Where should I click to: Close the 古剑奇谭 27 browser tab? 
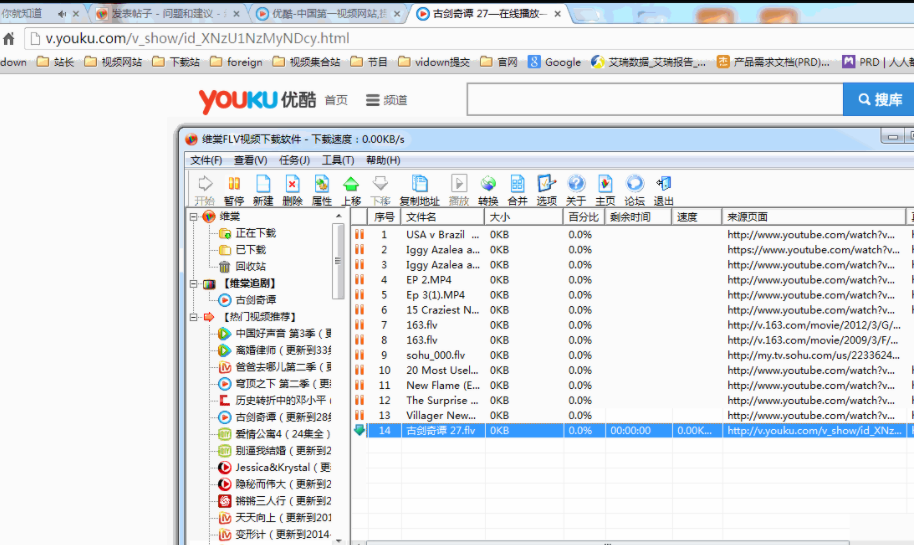click(x=557, y=13)
